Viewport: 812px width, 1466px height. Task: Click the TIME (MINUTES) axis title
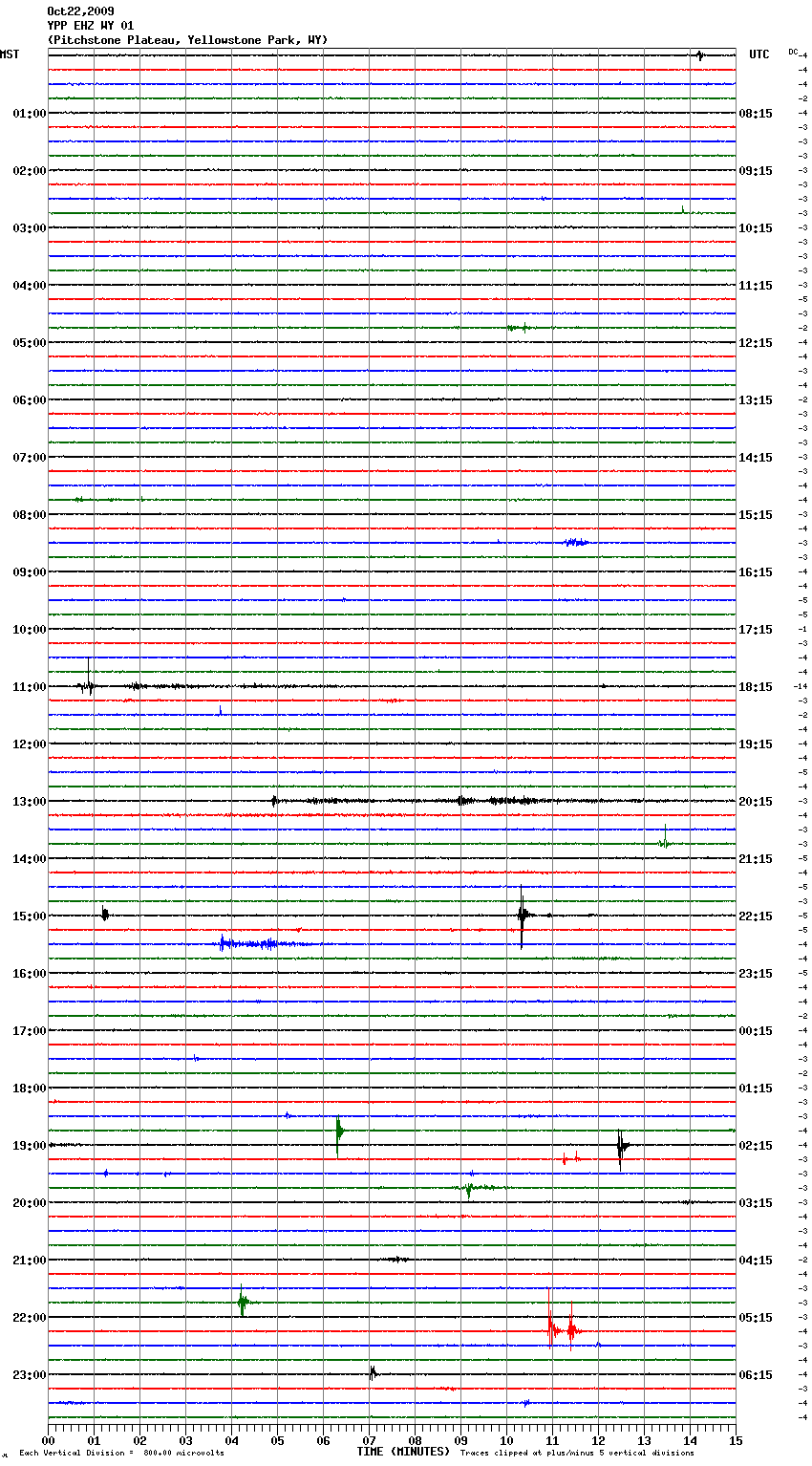coord(403,1452)
